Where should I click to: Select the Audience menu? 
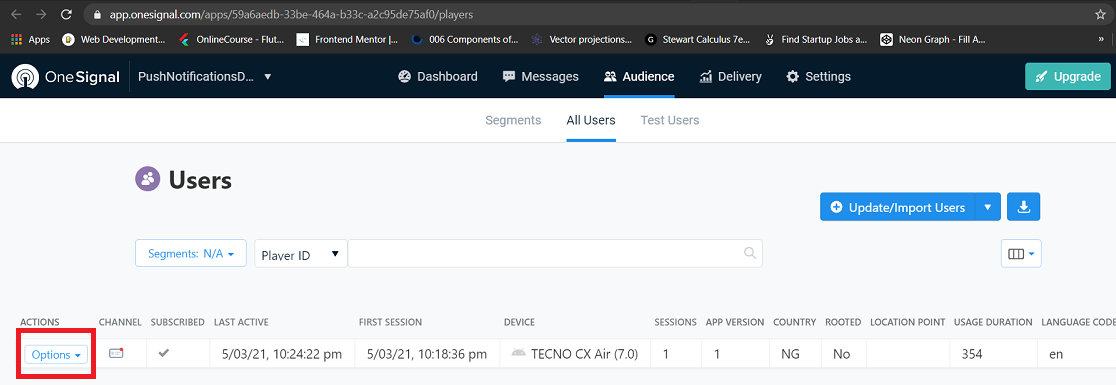[639, 77]
